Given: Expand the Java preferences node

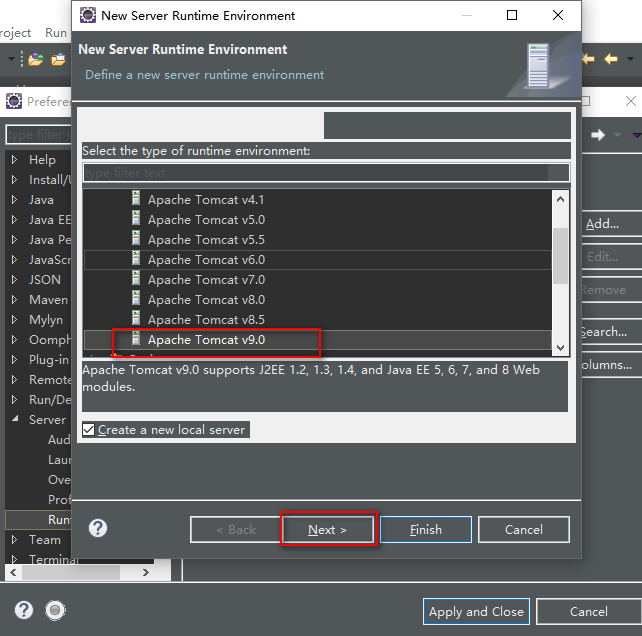Looking at the screenshot, I should tap(14, 199).
